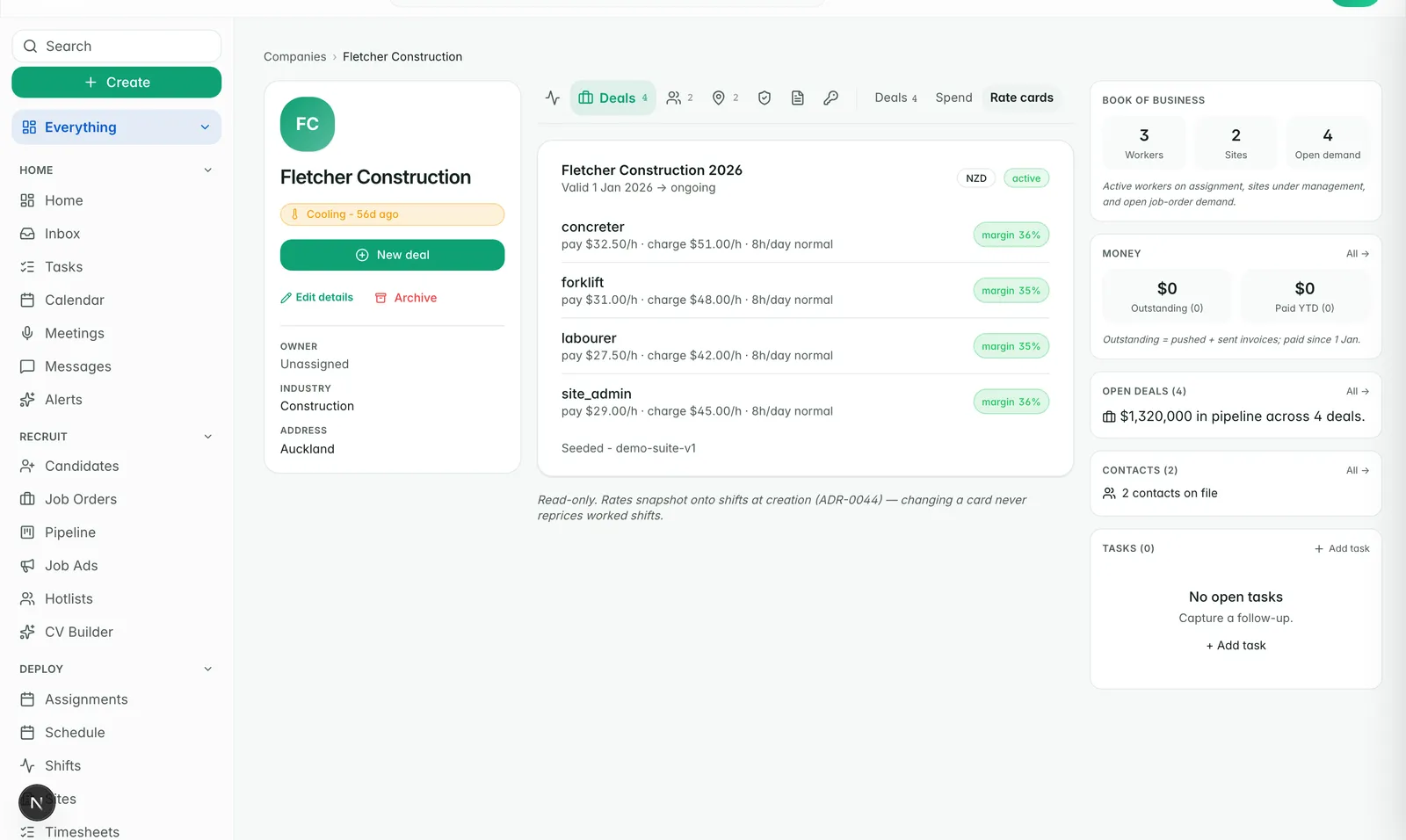Click the Pipeline board icon
Viewport: 1406px width, 840px height.
(27, 532)
